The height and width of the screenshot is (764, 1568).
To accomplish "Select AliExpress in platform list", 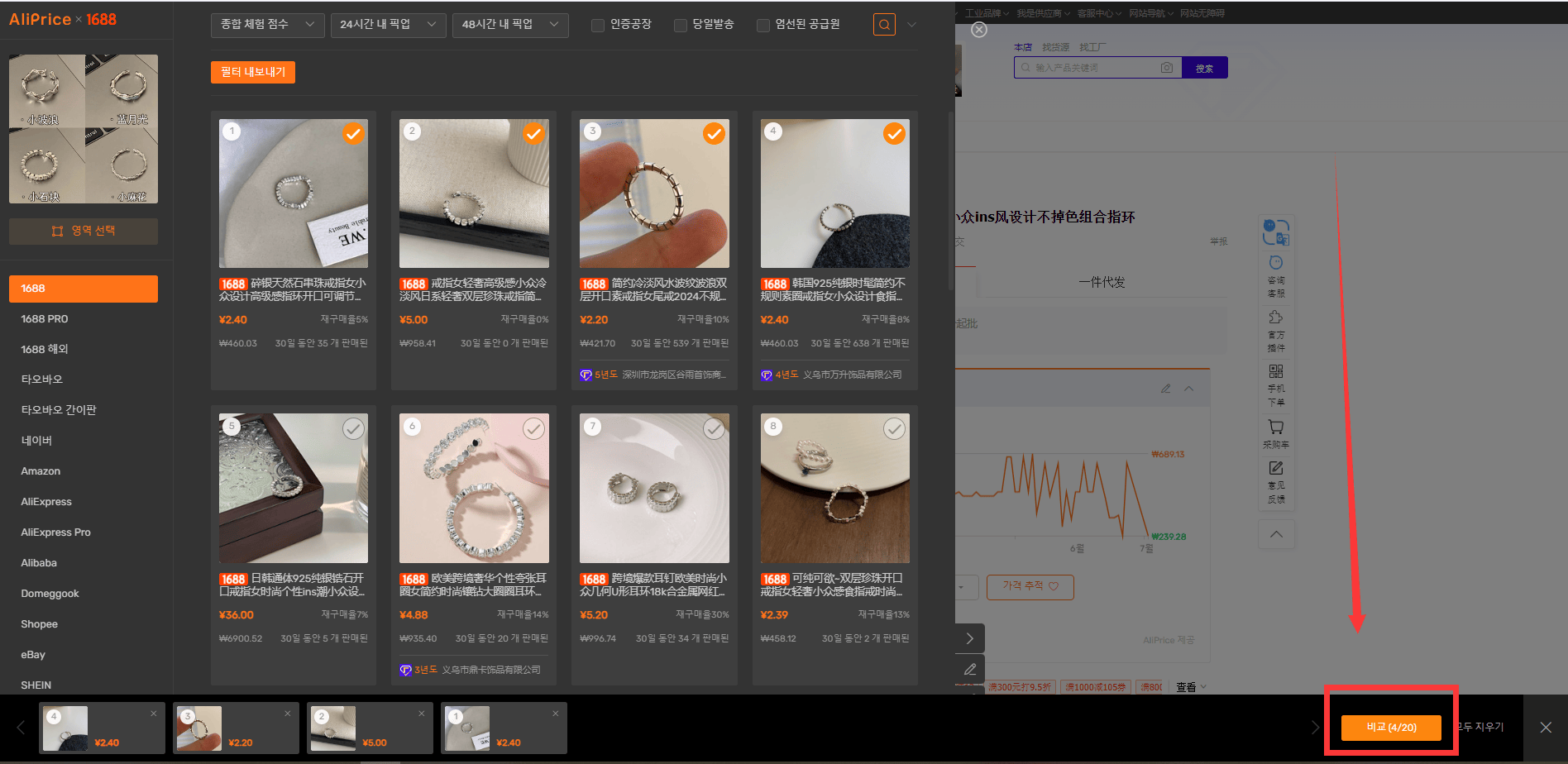I will point(46,502).
